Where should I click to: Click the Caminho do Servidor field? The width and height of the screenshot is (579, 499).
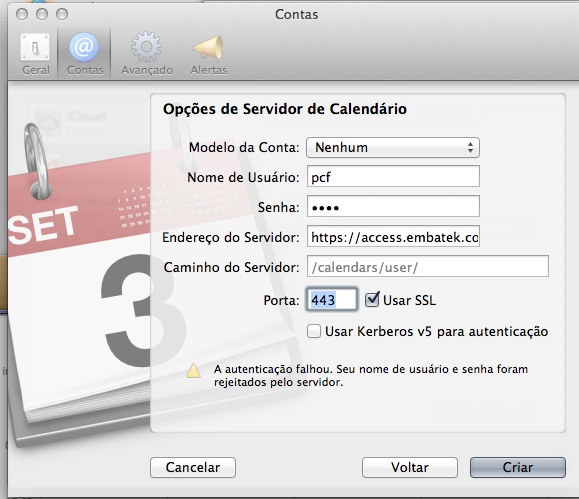[428, 267]
